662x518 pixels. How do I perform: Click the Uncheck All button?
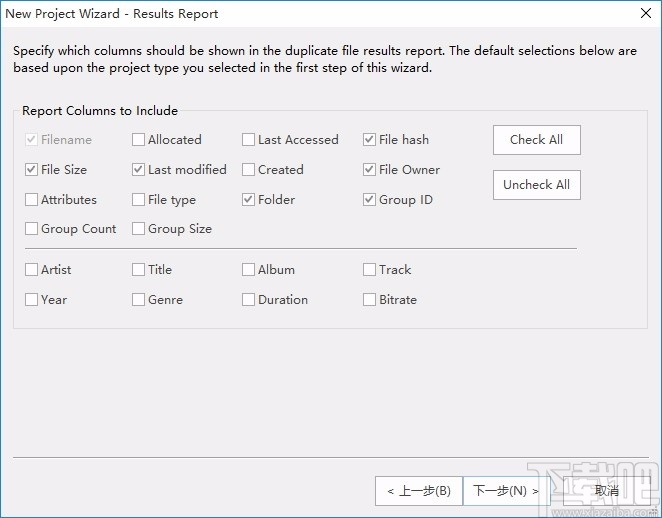click(537, 185)
